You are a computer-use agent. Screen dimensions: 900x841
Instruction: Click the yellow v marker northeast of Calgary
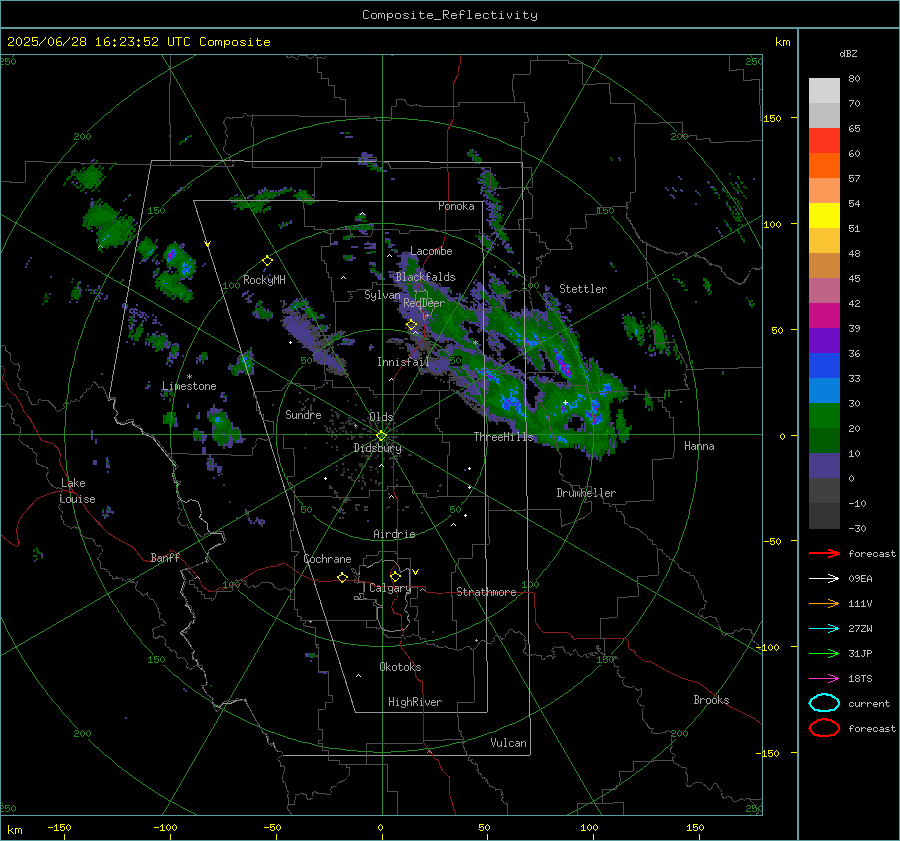click(x=416, y=572)
